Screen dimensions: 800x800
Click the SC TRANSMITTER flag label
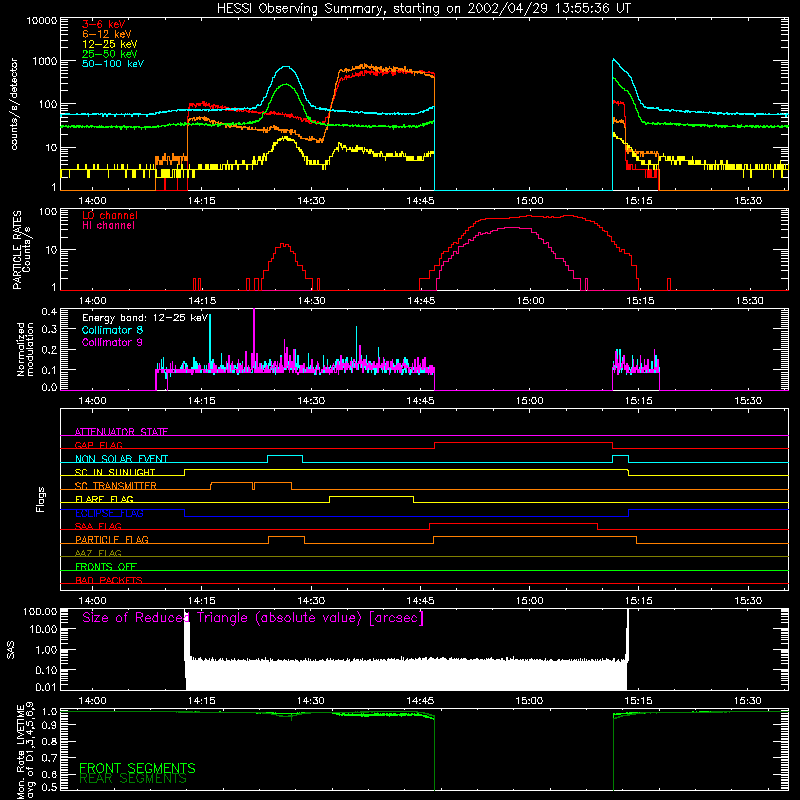tap(116, 485)
